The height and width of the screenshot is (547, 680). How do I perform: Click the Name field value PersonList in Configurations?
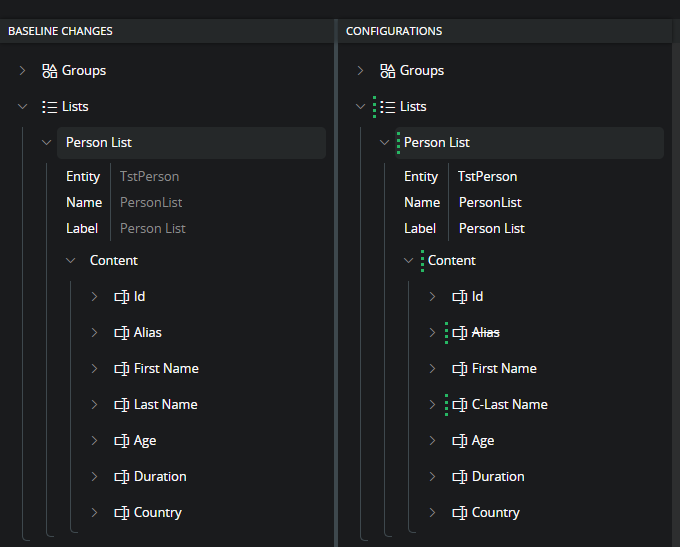point(490,203)
